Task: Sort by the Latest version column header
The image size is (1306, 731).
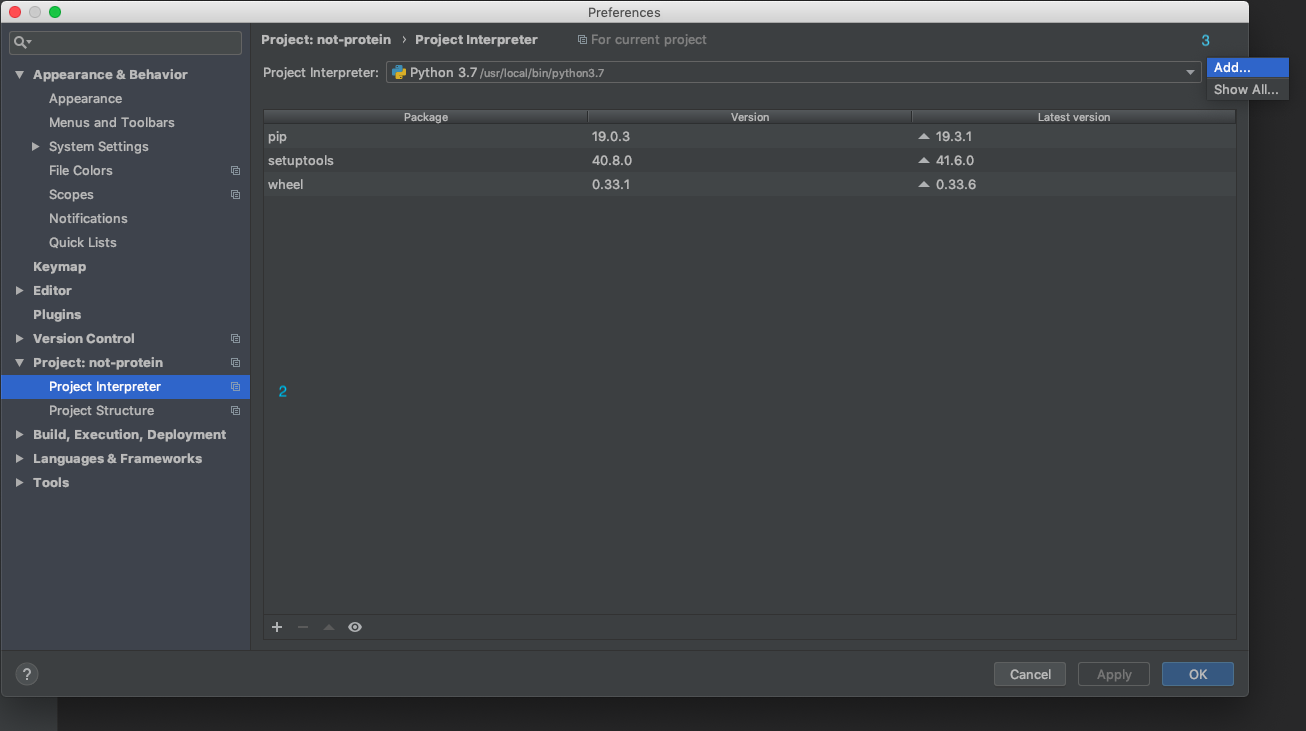Action: point(1074,117)
